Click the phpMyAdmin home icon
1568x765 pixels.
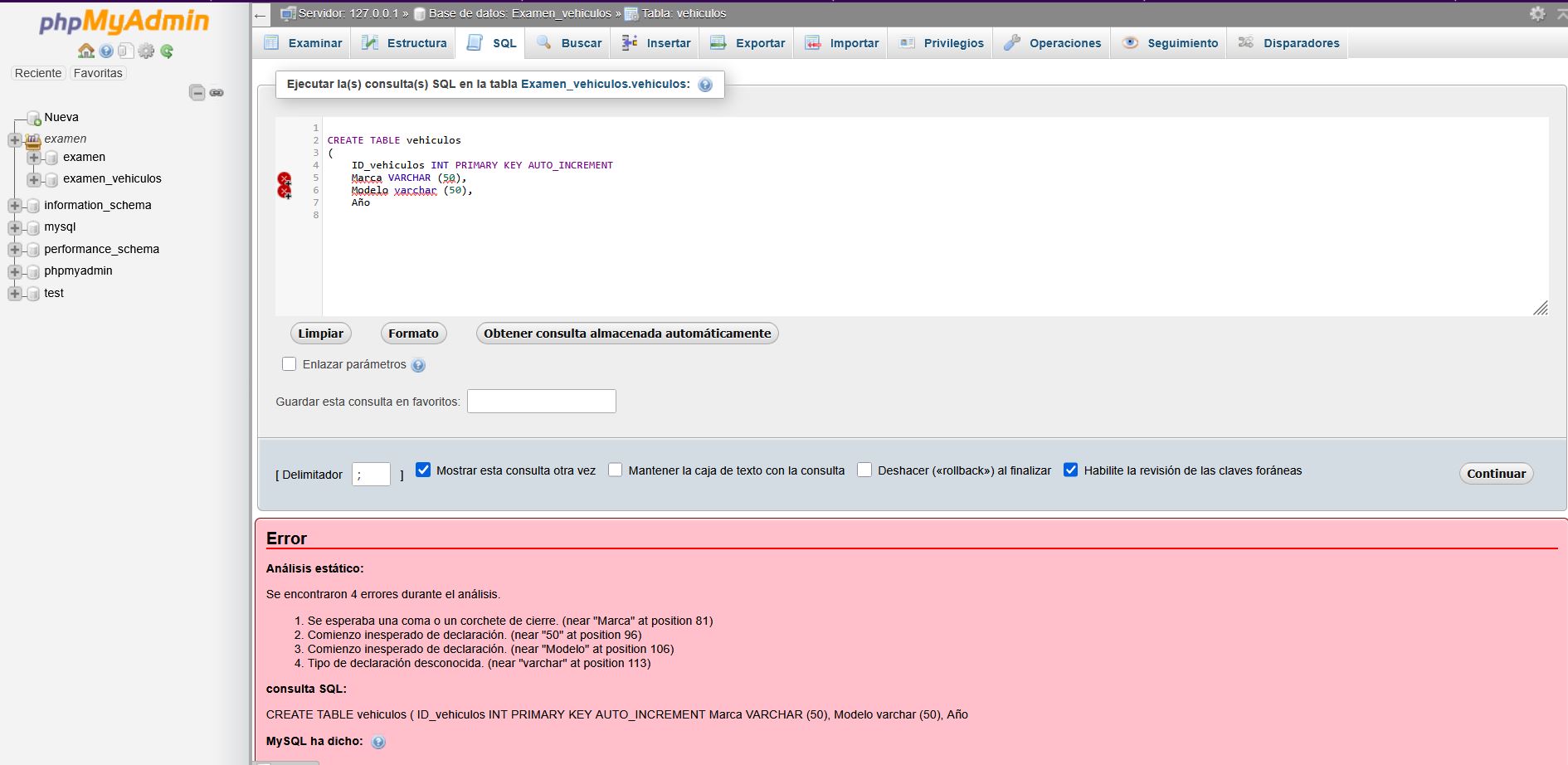tap(85, 51)
